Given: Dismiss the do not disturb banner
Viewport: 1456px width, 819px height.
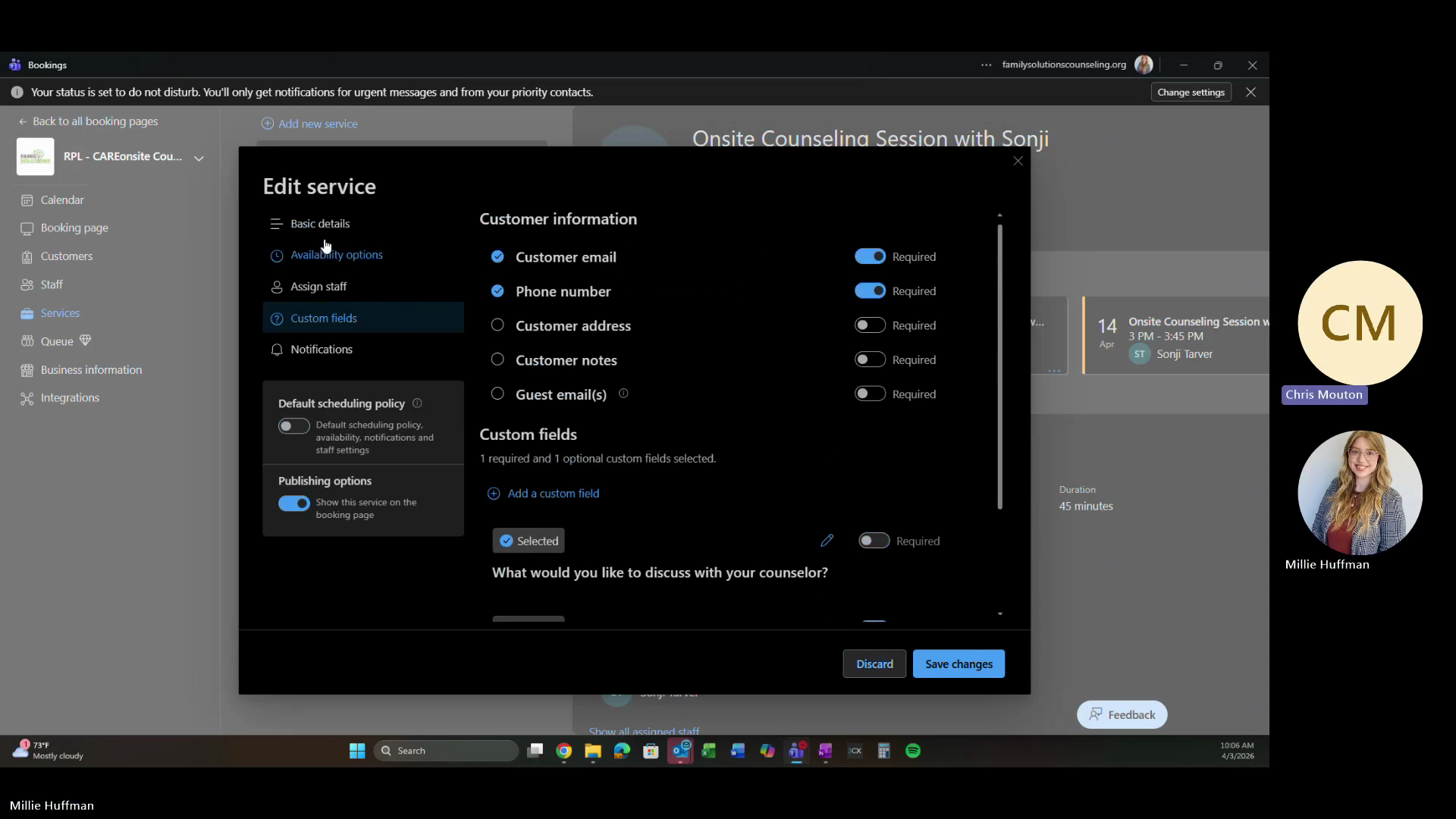Looking at the screenshot, I should (x=1250, y=93).
